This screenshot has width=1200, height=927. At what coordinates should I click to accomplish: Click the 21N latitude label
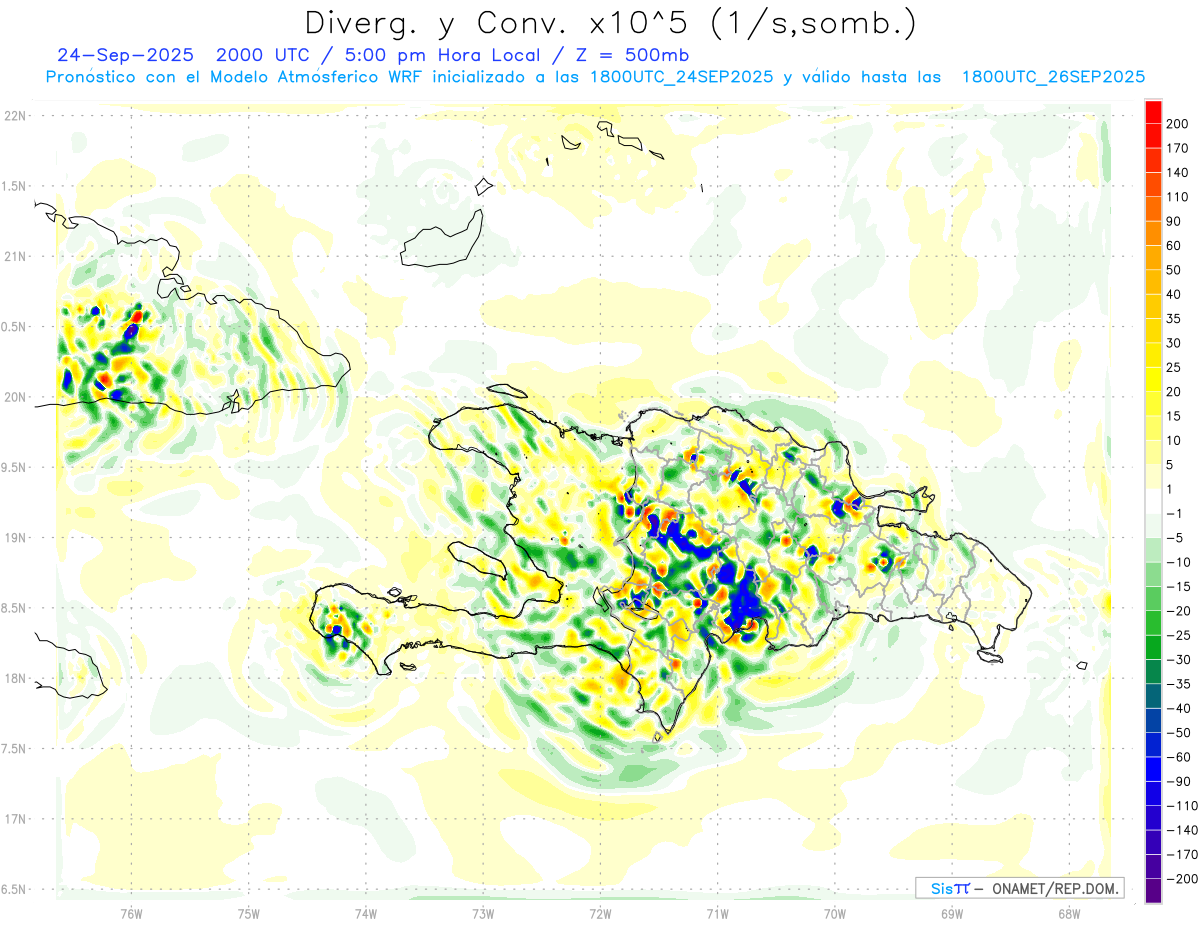(14, 257)
